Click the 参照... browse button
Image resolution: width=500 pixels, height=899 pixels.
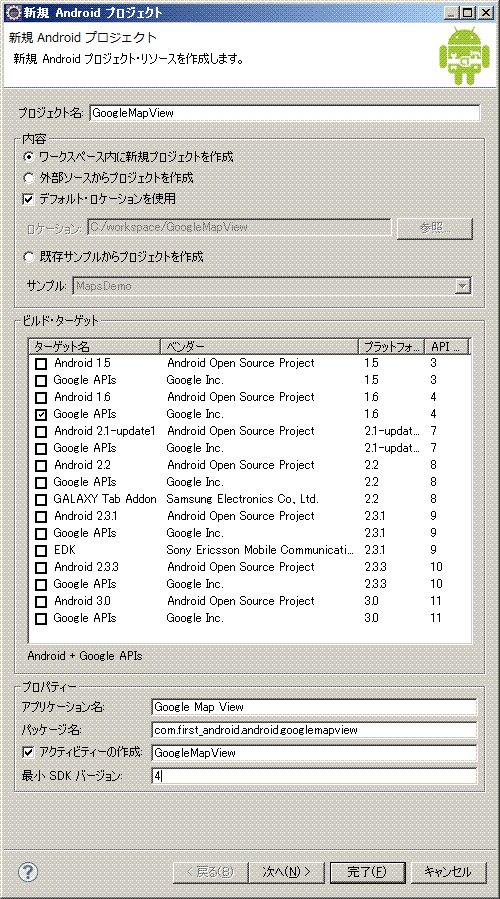click(435, 228)
